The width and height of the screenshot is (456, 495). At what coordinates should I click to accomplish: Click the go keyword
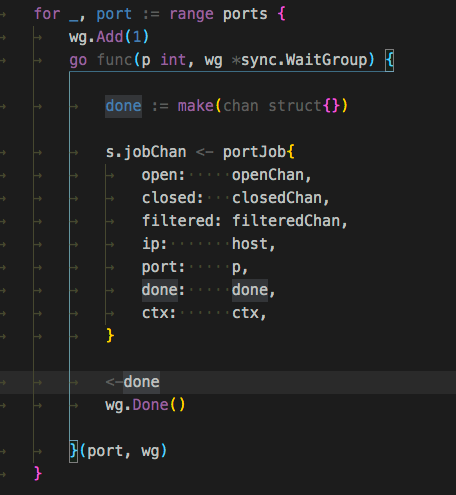(78, 60)
